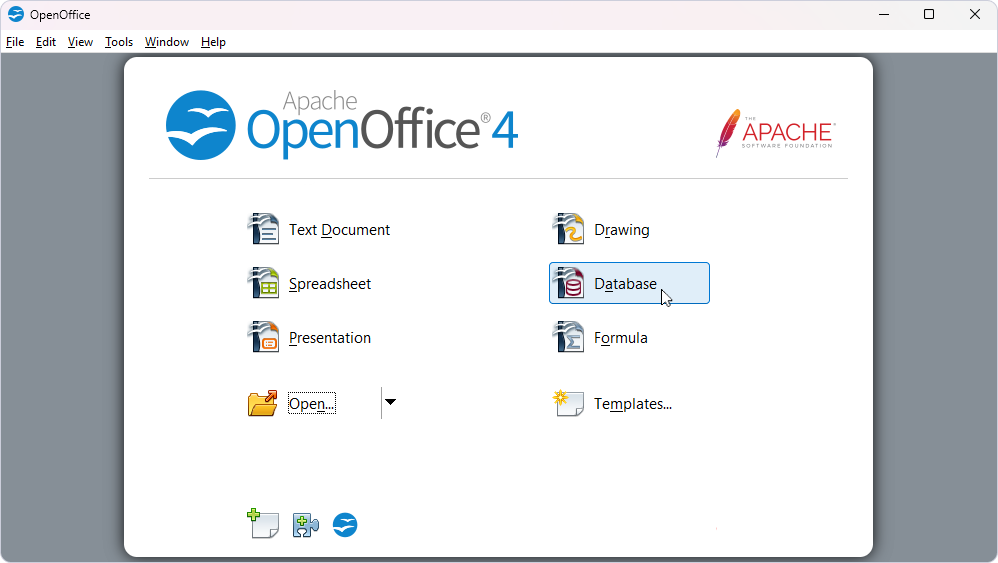Minimize the OpenOffice window
This screenshot has width=998, height=563.
(883, 14)
